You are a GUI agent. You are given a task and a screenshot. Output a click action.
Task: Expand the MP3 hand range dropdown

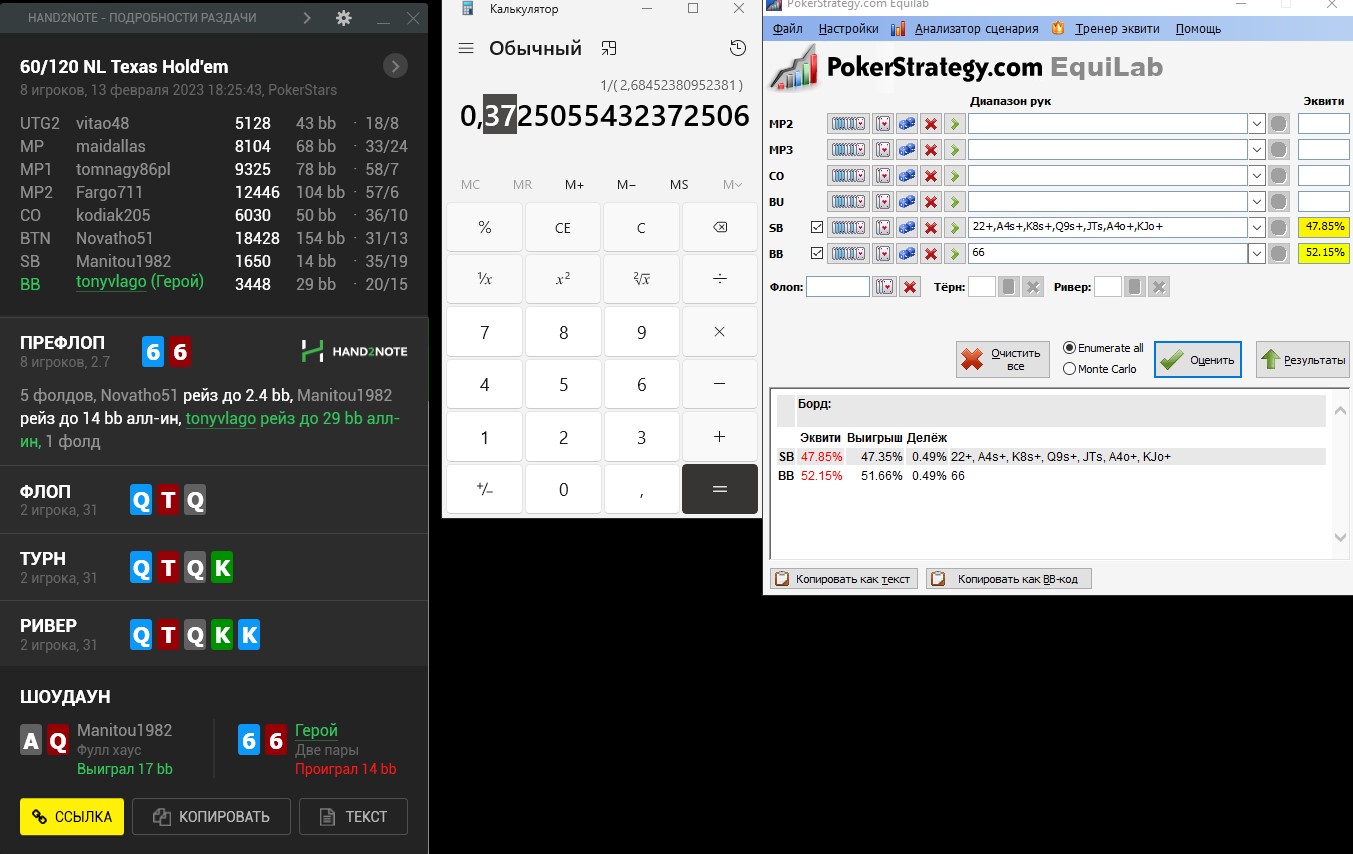pyautogui.click(x=1257, y=149)
